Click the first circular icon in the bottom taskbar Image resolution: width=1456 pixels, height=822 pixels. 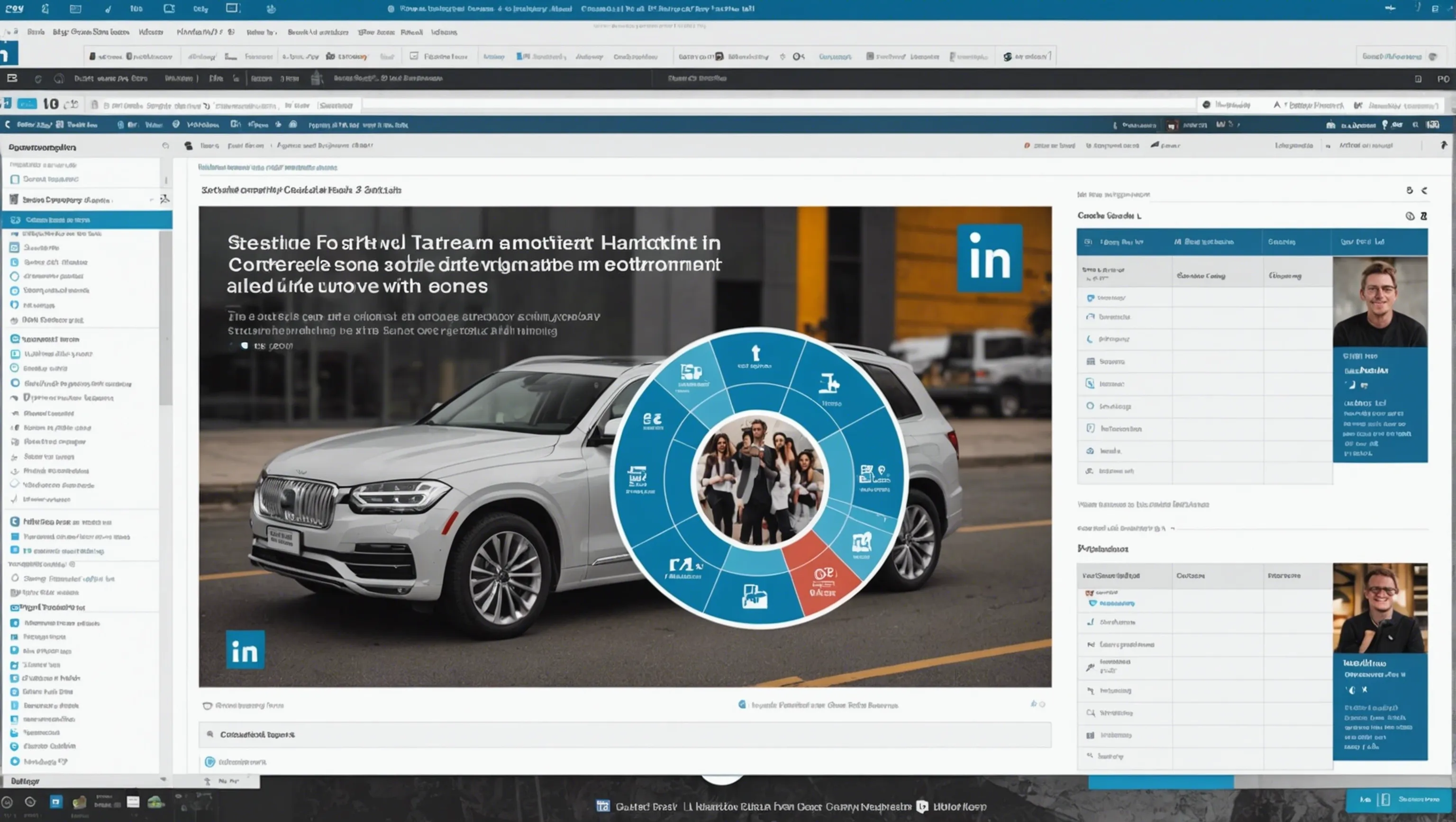tap(8, 802)
